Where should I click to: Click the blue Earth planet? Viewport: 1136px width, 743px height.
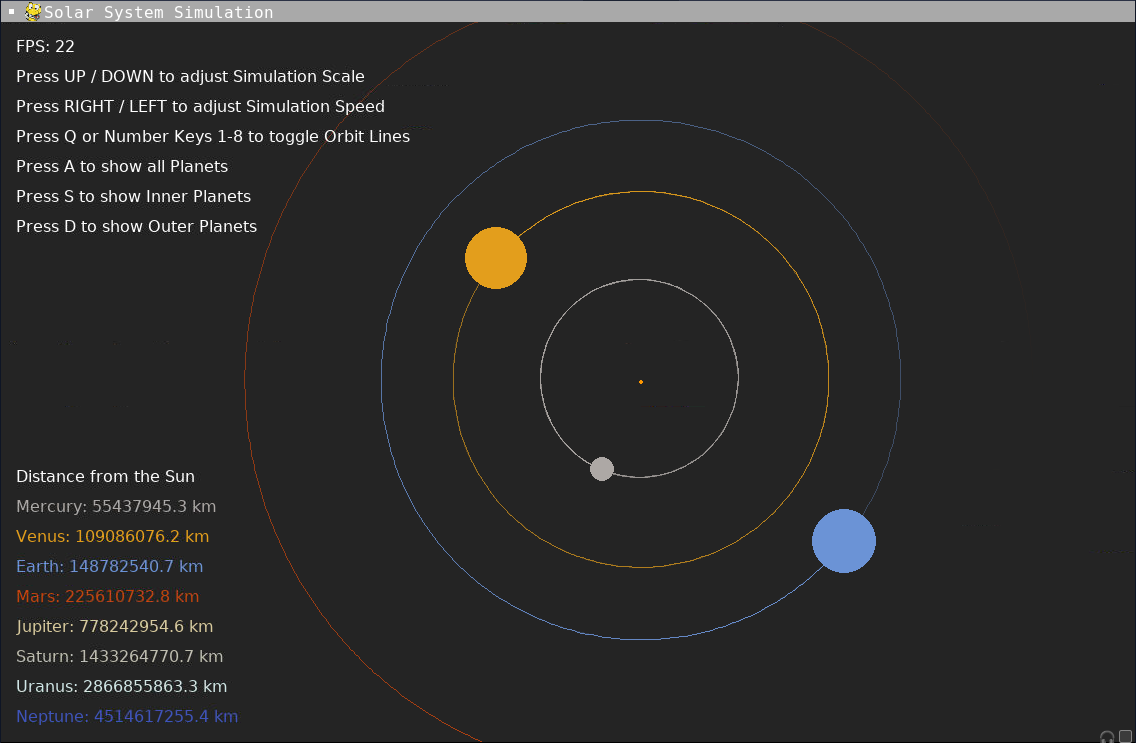point(843,541)
